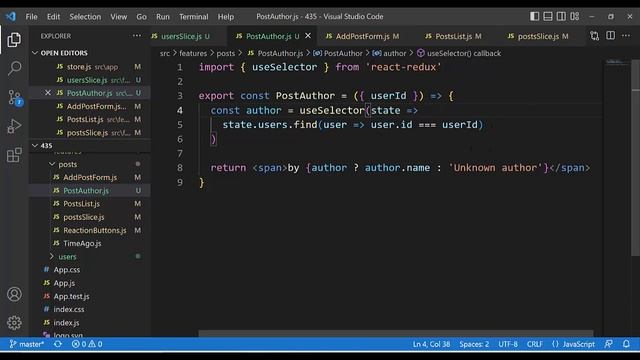Toggle primary side bar layout icon

pyautogui.click(x=534, y=16)
